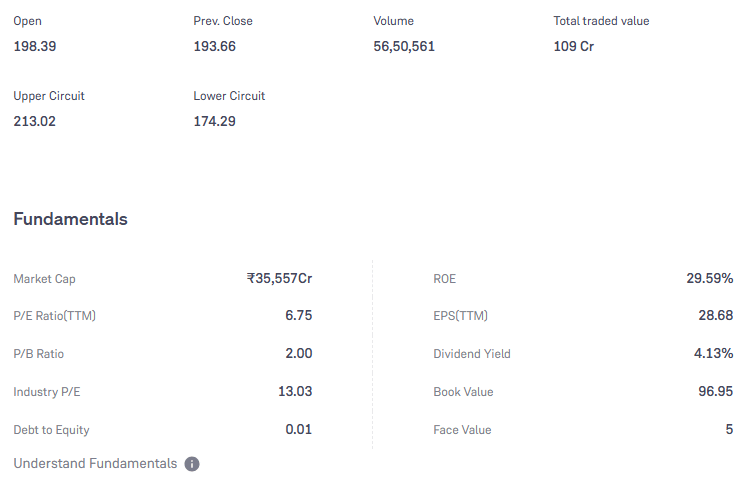Image resolution: width=753 pixels, height=498 pixels.
Task: Click the Open price value 198.39
Action: coord(35,47)
